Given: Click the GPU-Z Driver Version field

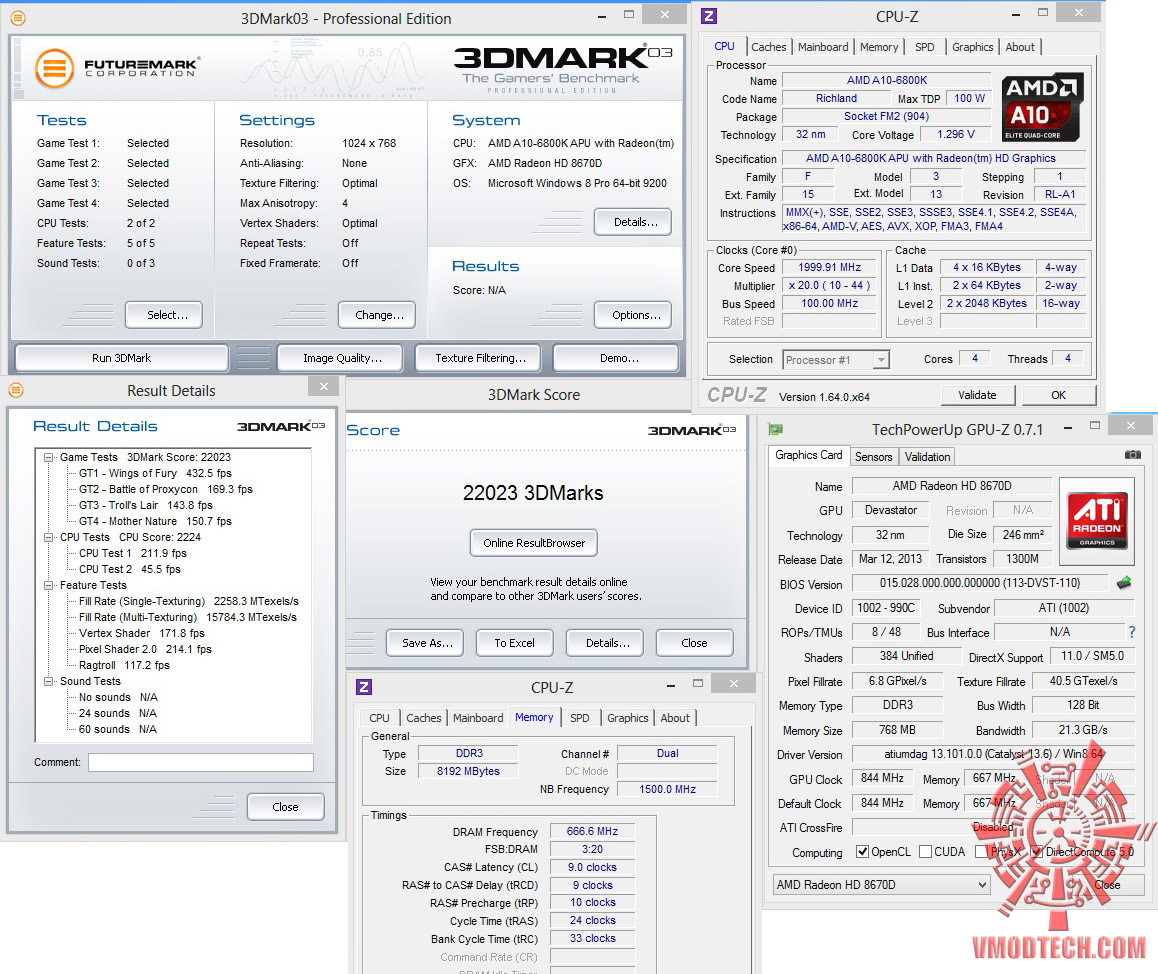Looking at the screenshot, I should pyautogui.click(x=993, y=754).
